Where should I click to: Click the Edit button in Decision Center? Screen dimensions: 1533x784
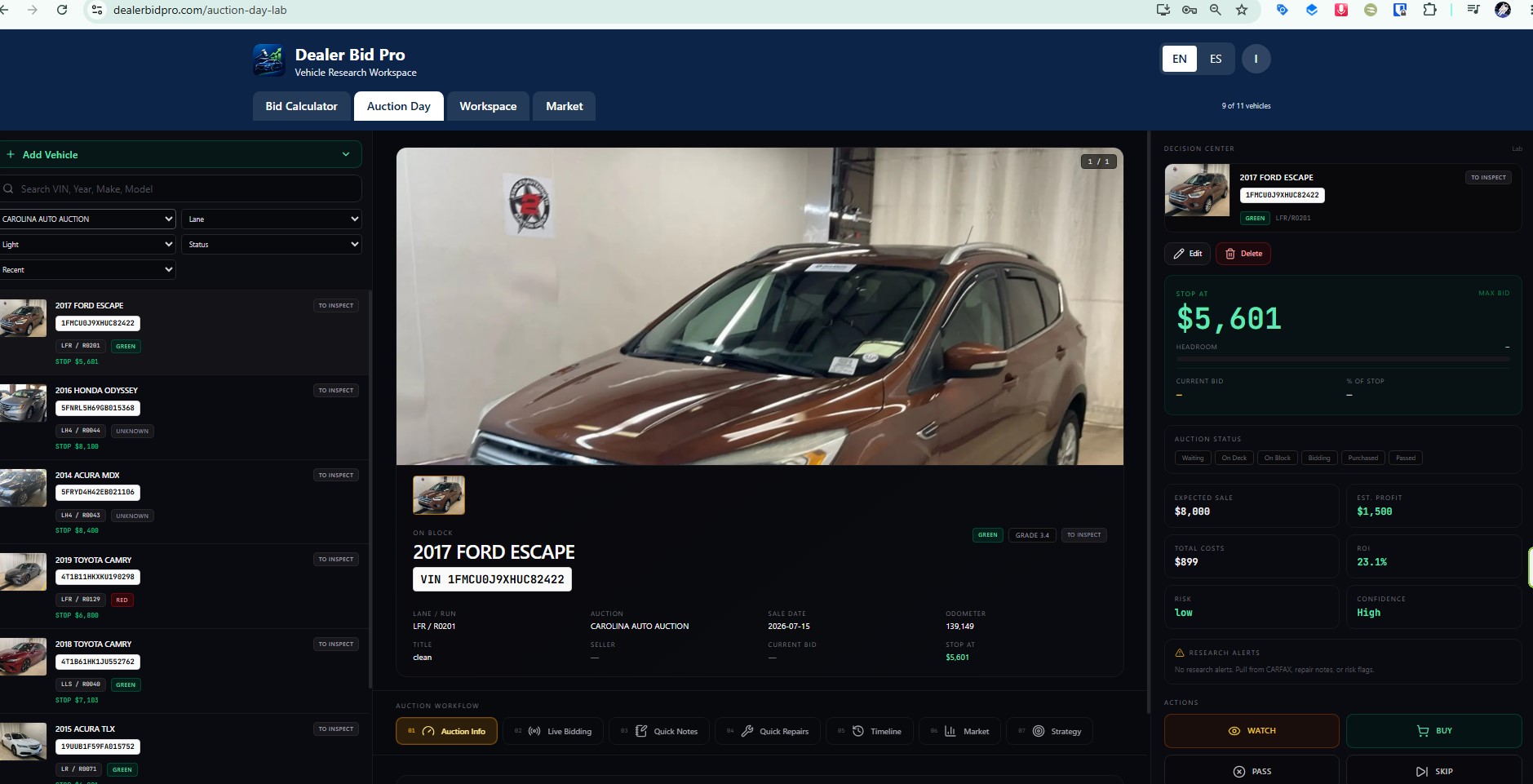(1187, 254)
